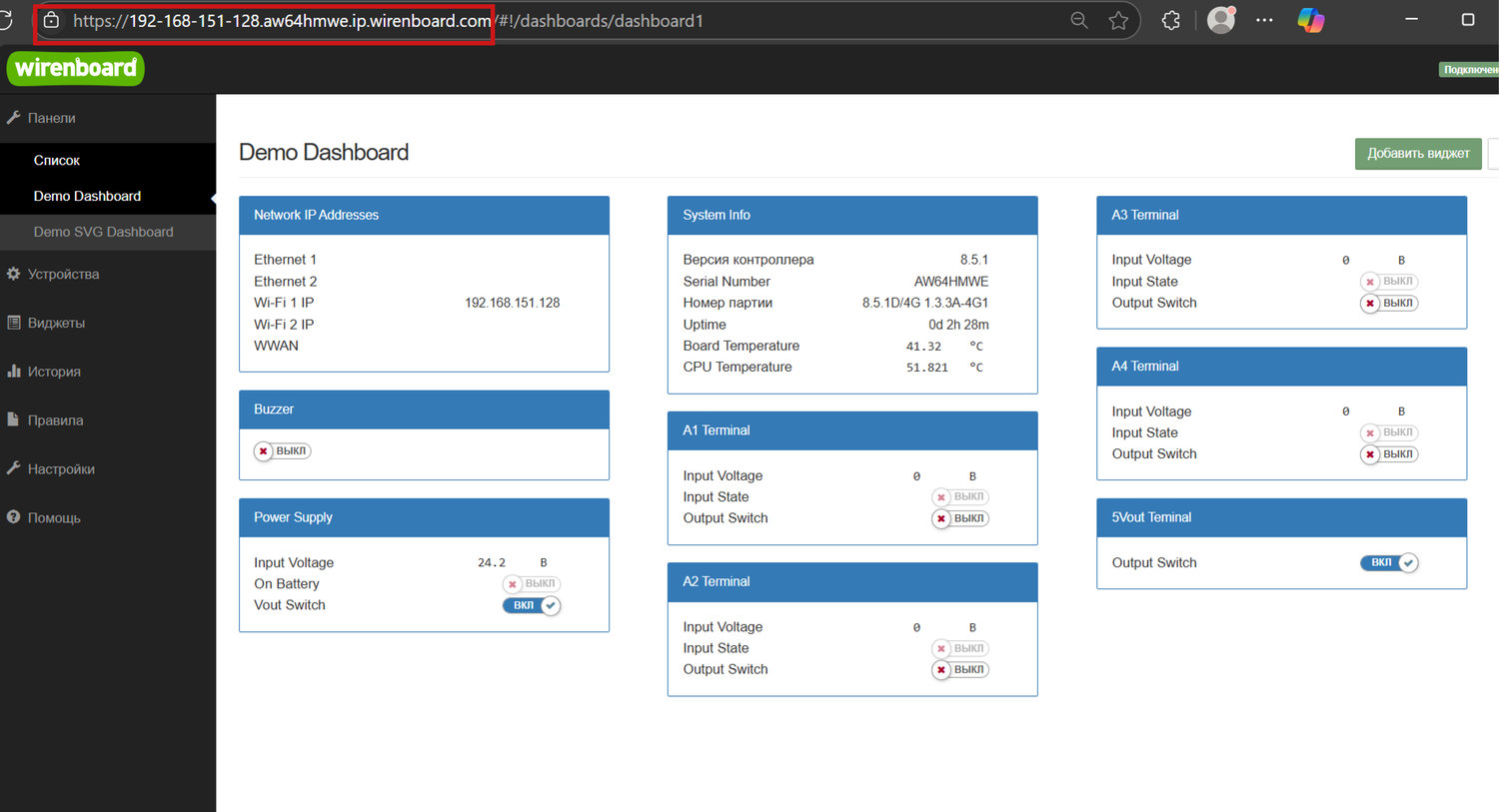Click question icon next to Помощь

point(13,516)
